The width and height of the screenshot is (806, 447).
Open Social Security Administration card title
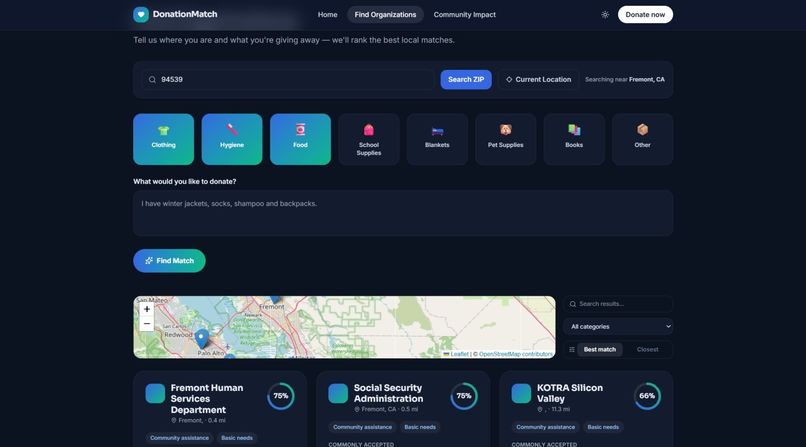(389, 393)
